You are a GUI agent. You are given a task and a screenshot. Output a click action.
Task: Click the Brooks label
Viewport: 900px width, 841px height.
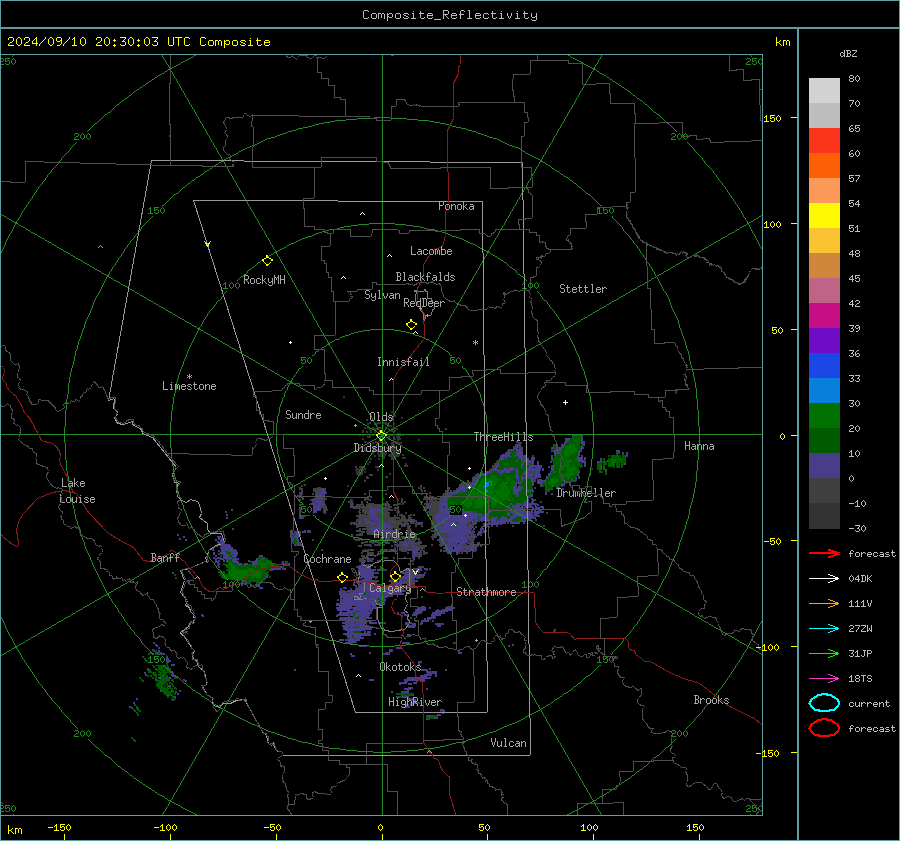pos(711,700)
